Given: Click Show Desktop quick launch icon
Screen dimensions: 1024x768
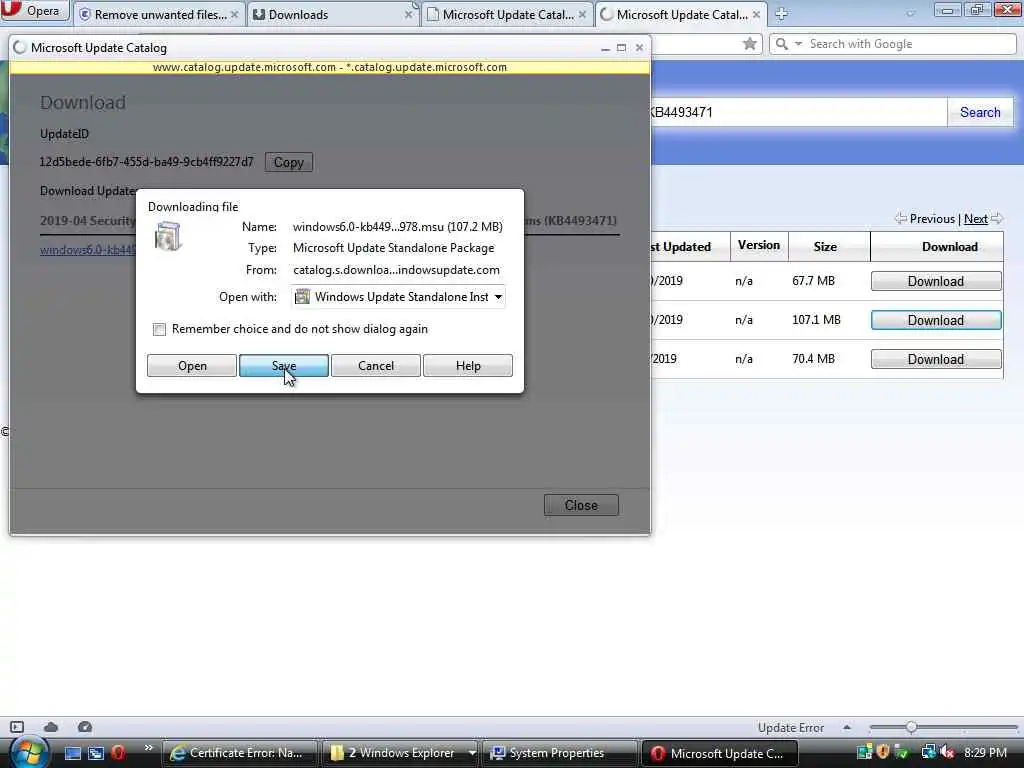Looking at the screenshot, I should coord(73,753).
